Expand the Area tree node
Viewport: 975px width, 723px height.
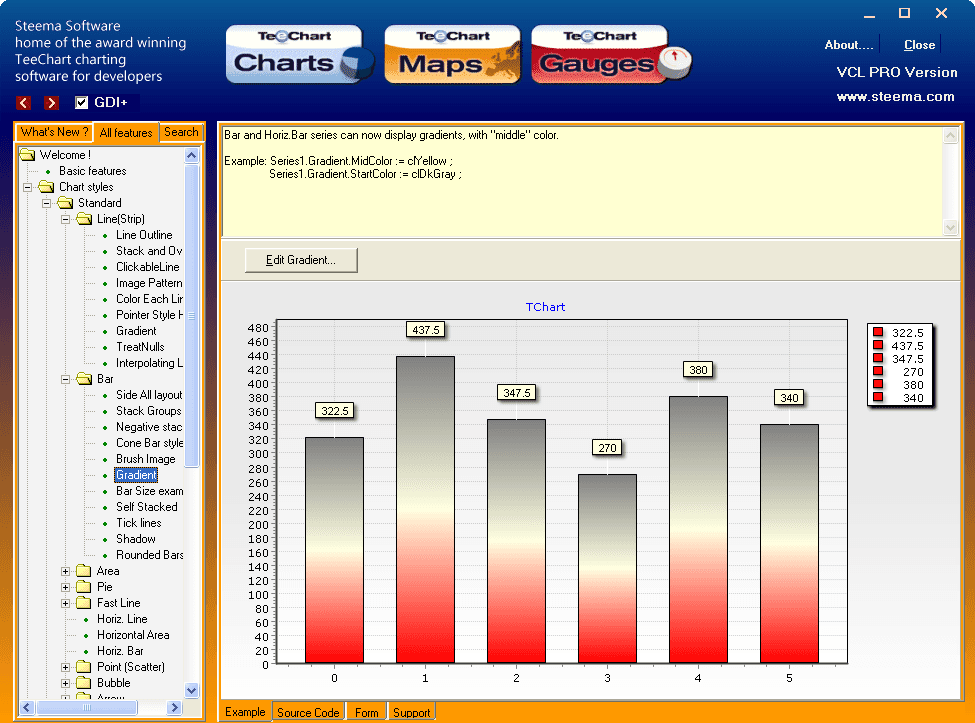click(65, 571)
